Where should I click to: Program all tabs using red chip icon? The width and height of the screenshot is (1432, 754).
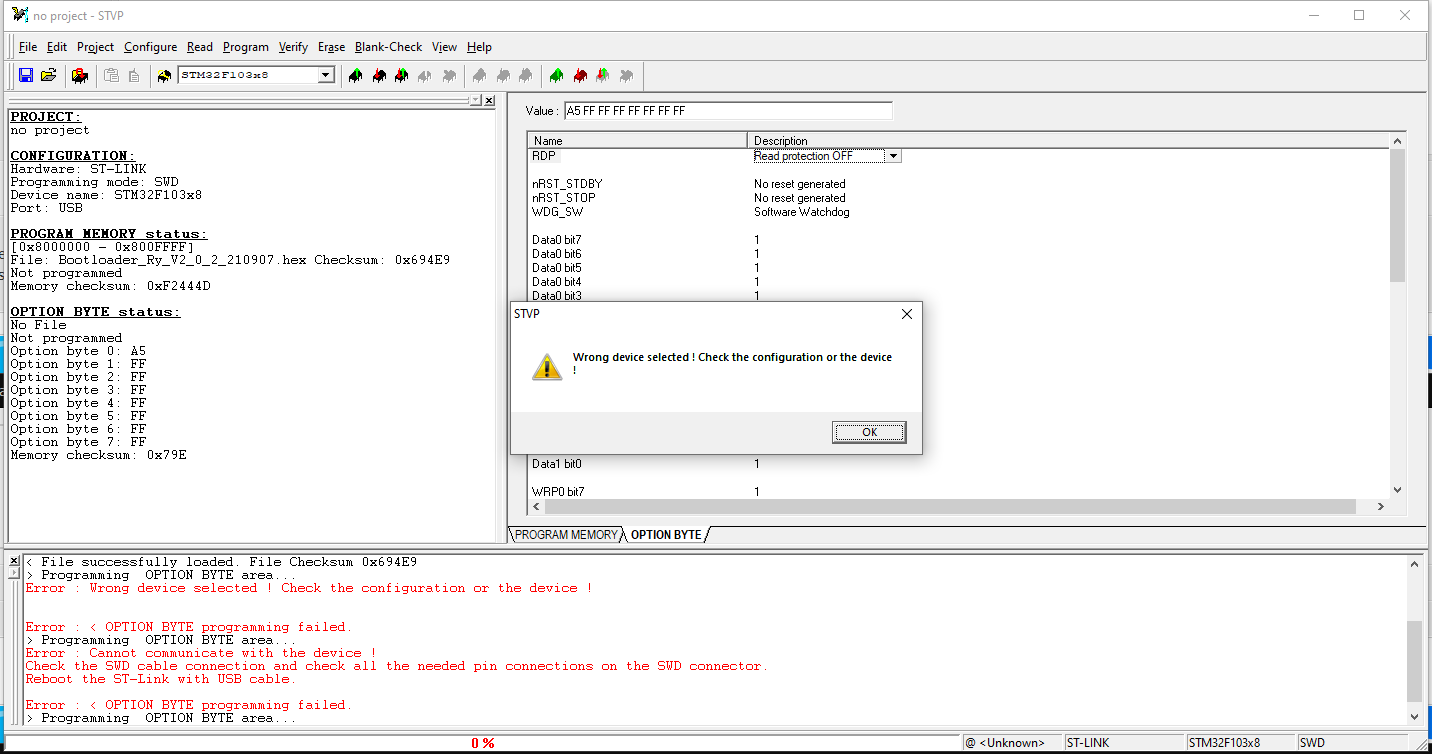[580, 76]
